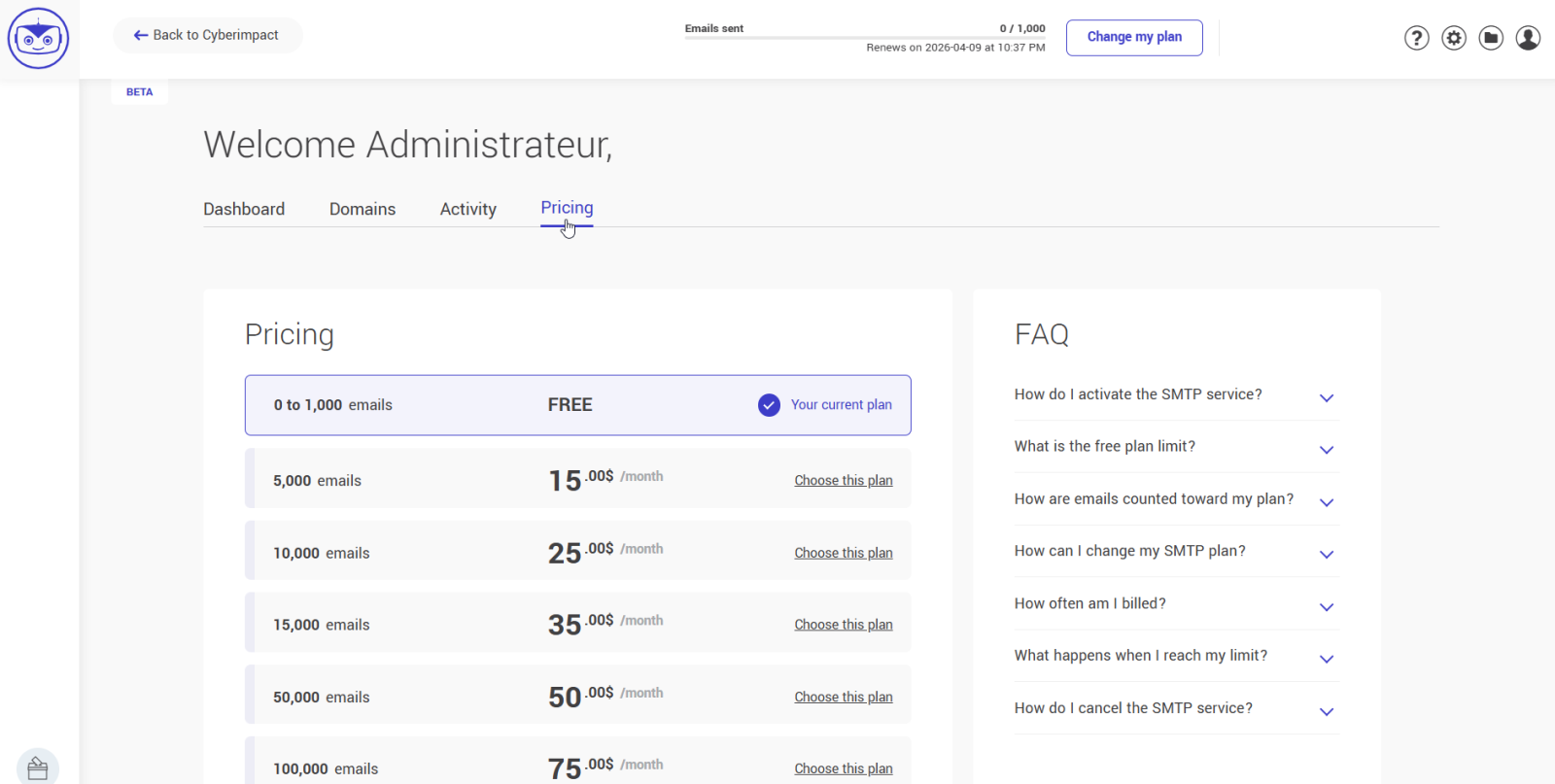Screen dimensions: 1555x784
Task: Open the user profile icon
Action: click(x=1527, y=38)
